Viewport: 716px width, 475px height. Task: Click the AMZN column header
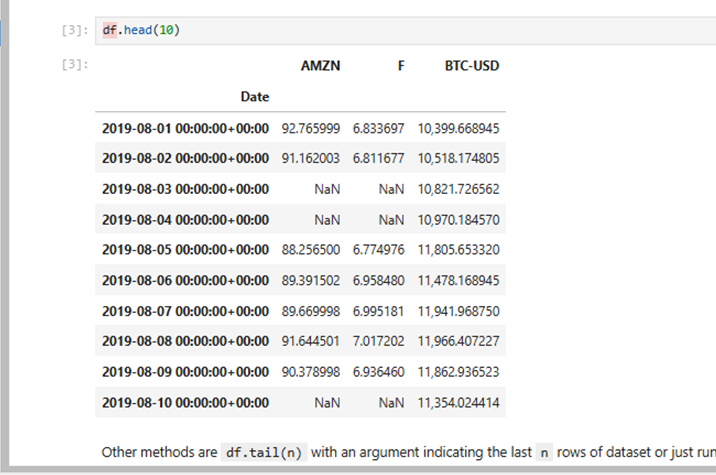pos(321,66)
